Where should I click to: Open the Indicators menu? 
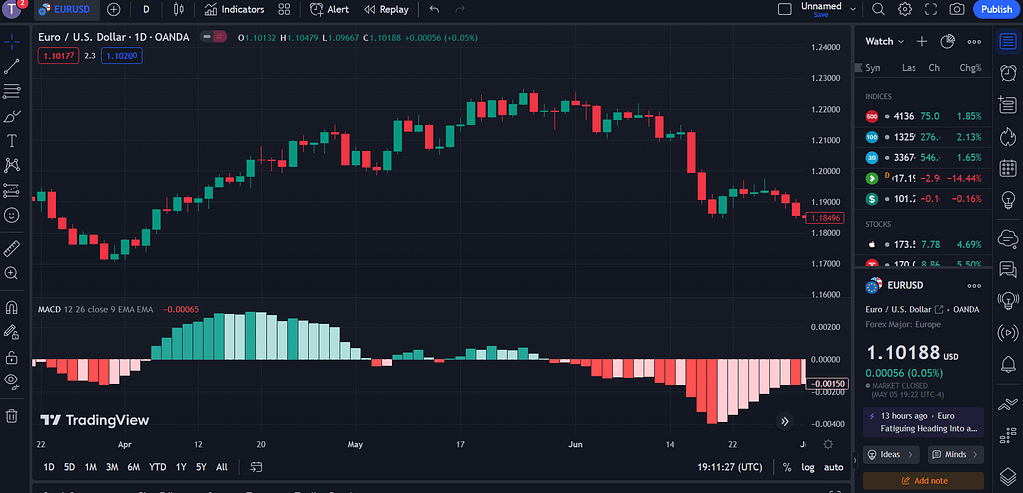pyautogui.click(x=234, y=9)
